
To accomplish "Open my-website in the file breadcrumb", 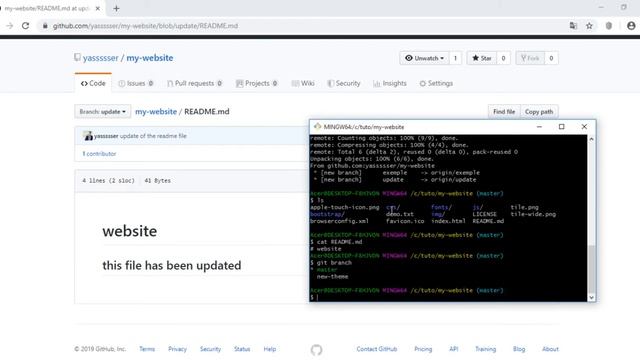I will (x=156, y=111).
